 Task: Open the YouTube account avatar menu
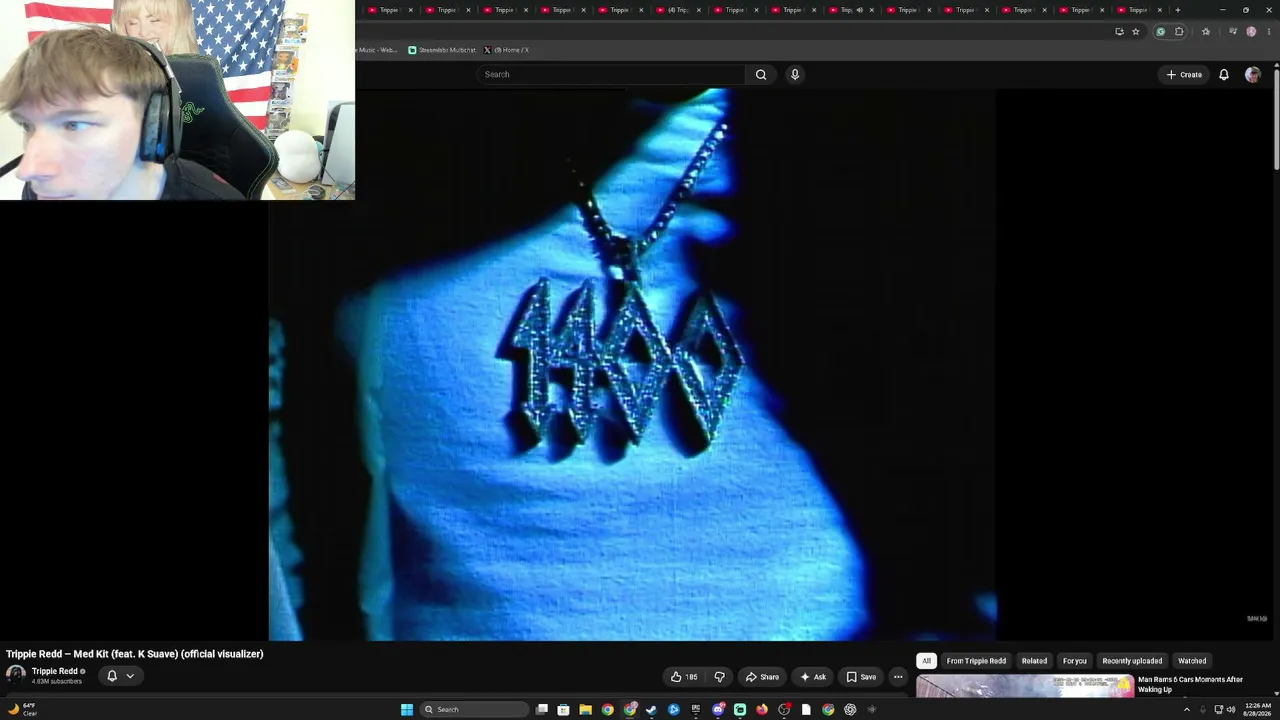pyautogui.click(x=1252, y=74)
